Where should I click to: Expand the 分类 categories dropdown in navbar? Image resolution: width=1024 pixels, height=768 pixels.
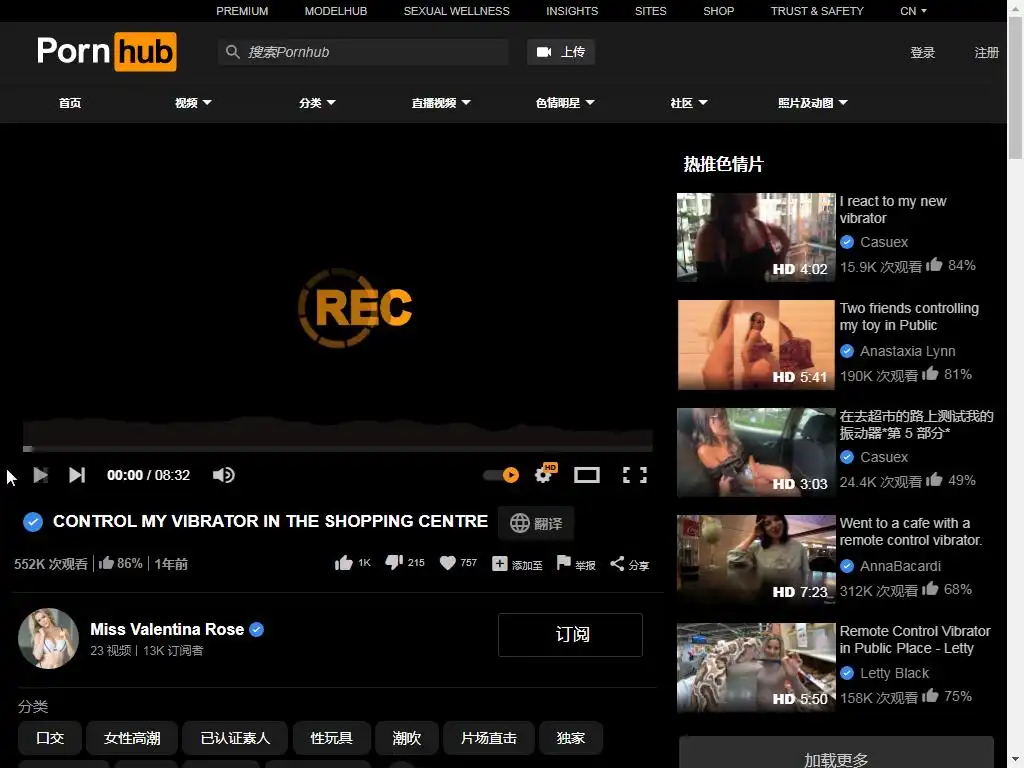click(x=317, y=103)
